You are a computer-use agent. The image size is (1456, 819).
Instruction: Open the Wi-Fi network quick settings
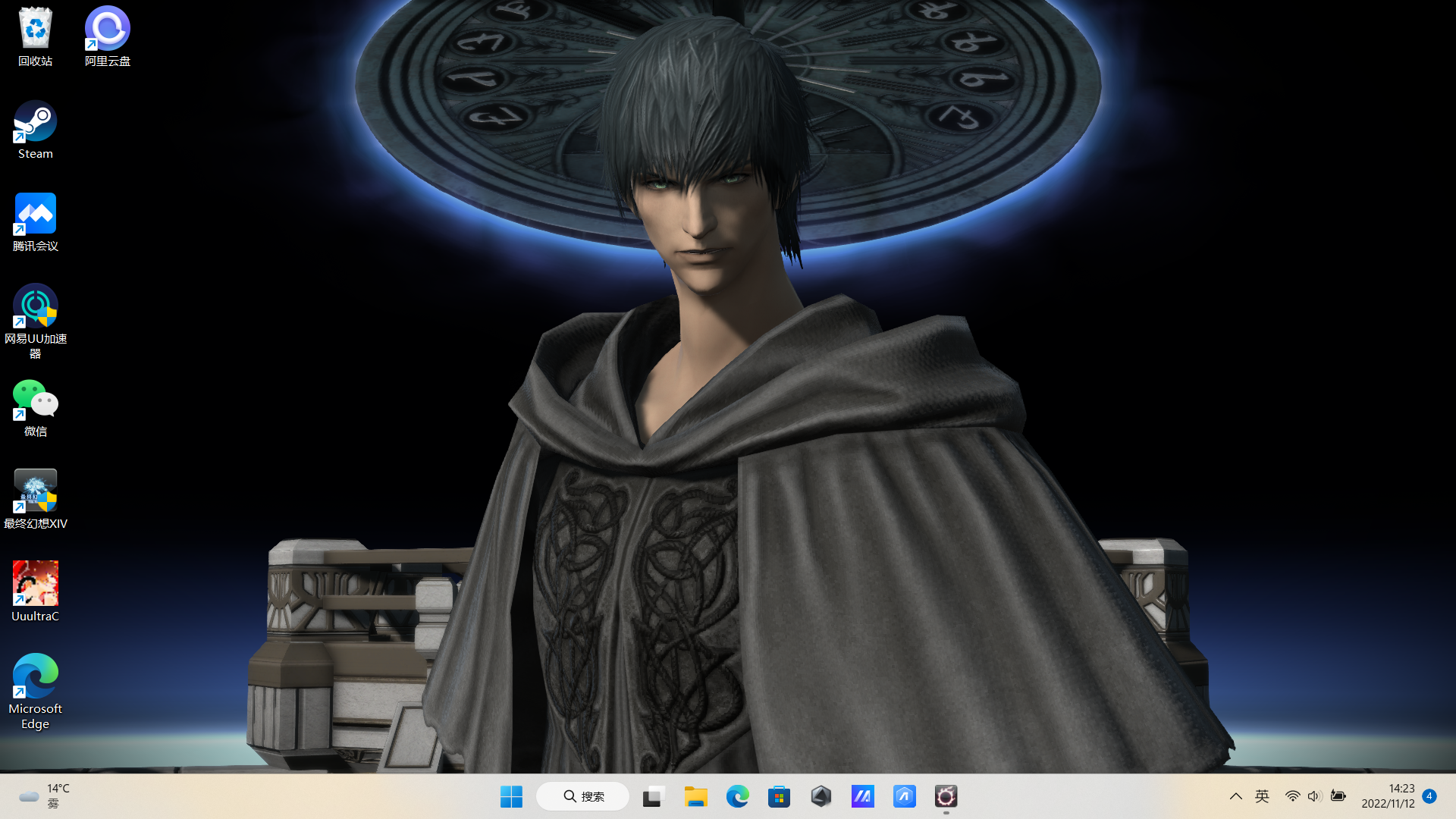(x=1292, y=796)
